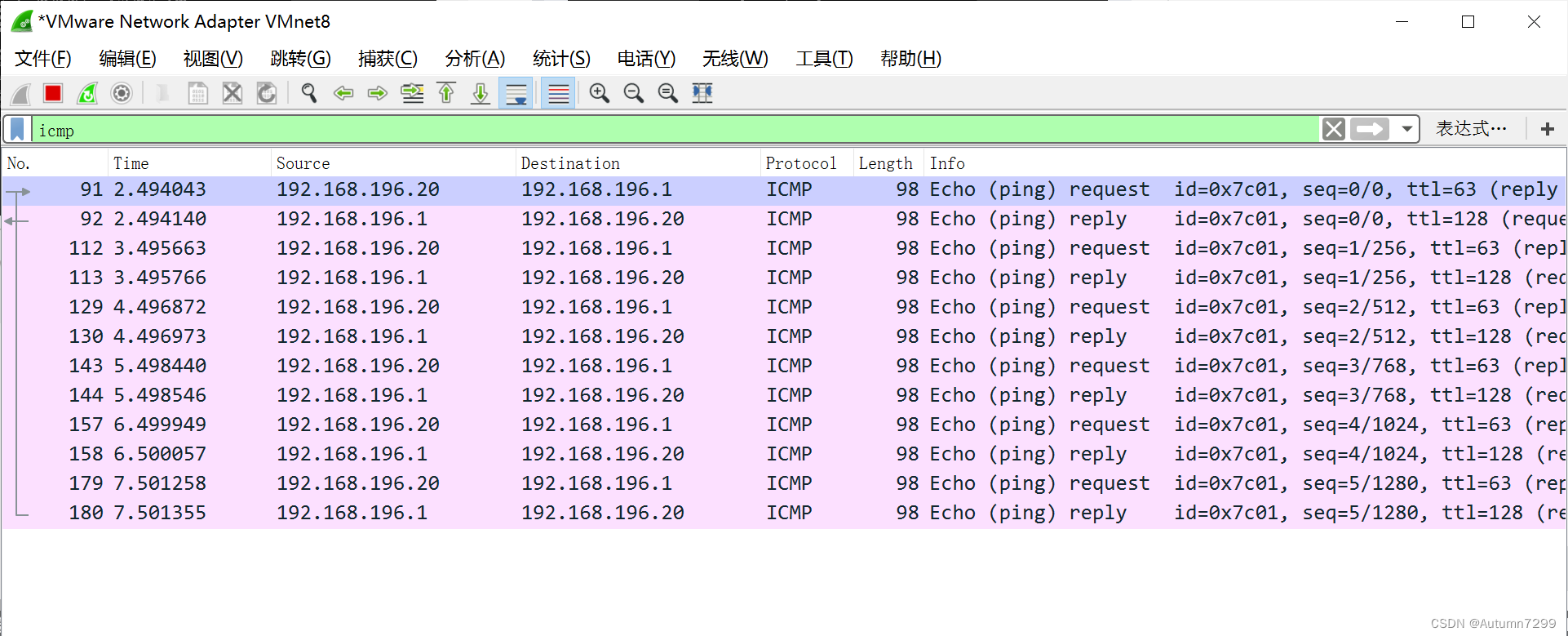Open the 统计(S) menu
Viewport: 1568px width, 636px height.
[561, 59]
